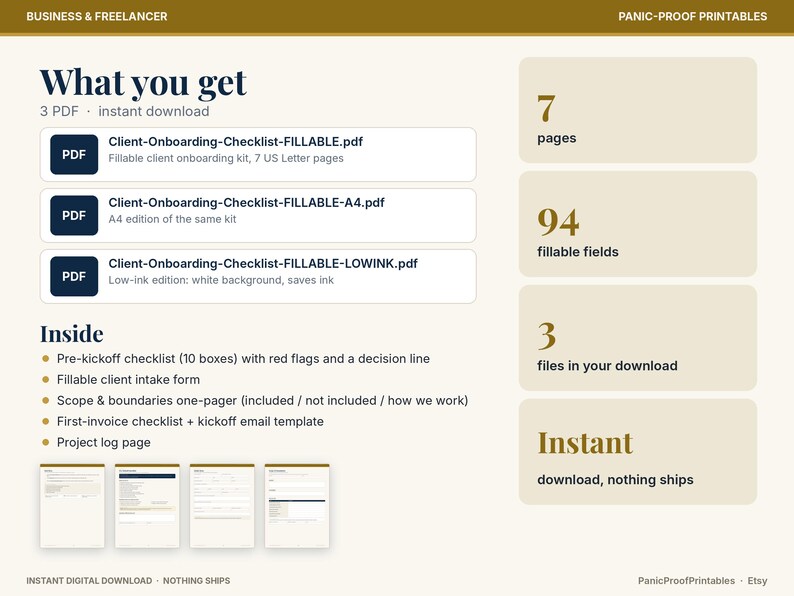The height and width of the screenshot is (596, 794).
Task: Click the 'Inside' section heading
Action: [x=72, y=334]
